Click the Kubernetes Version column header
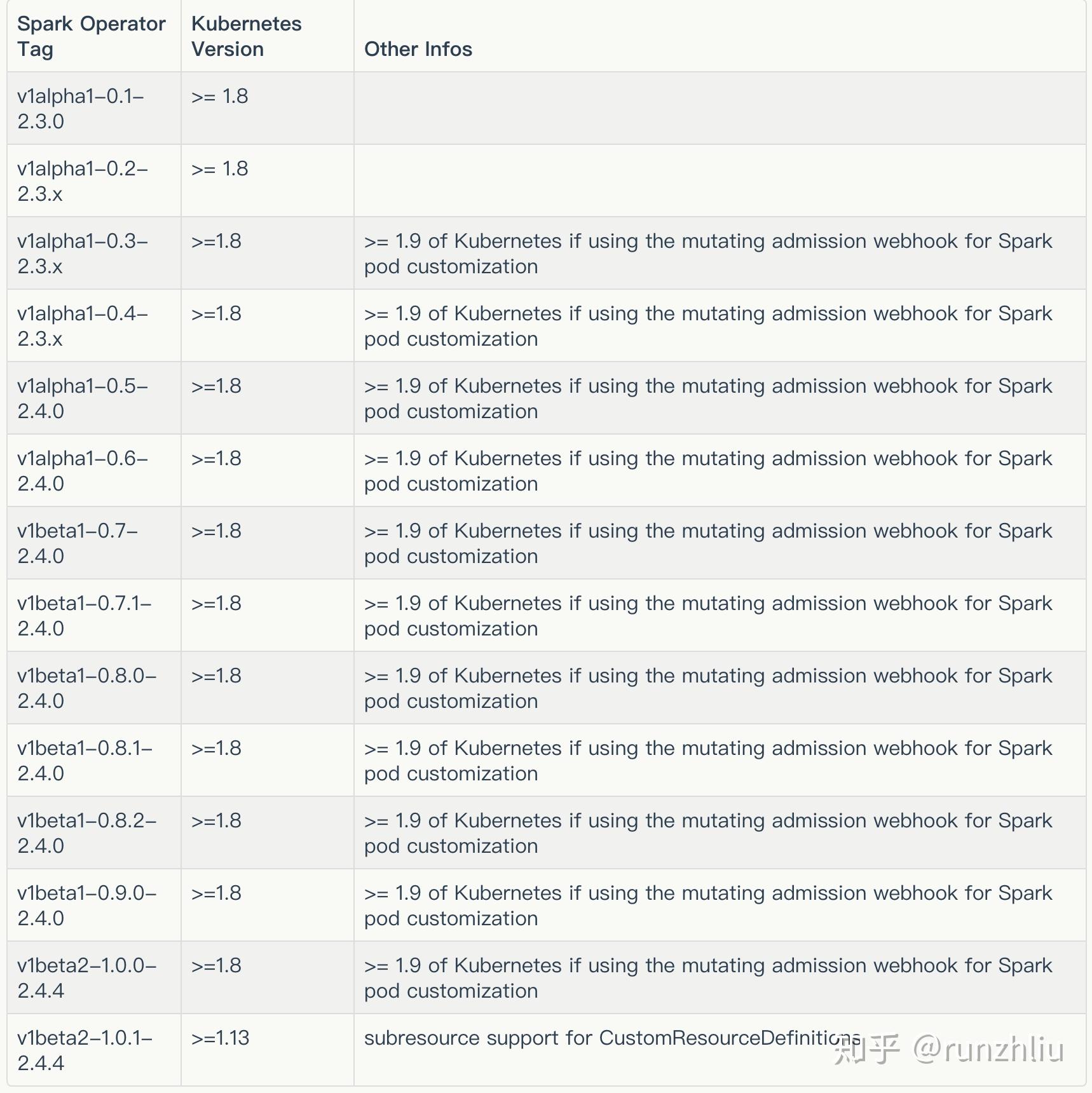The image size is (1092, 1093). point(246,36)
